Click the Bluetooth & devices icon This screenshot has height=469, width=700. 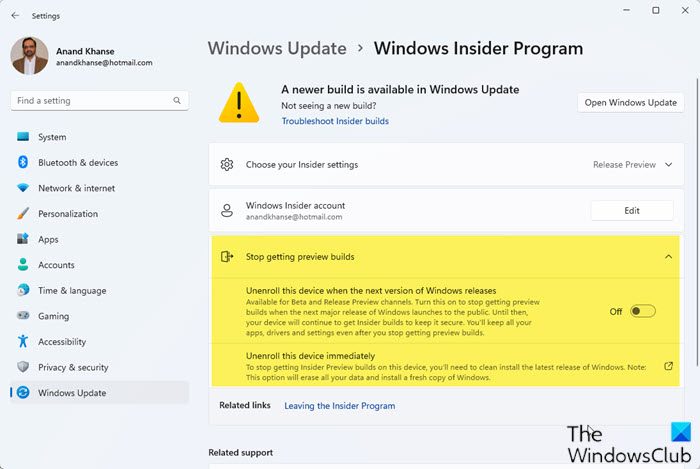tap(22, 163)
